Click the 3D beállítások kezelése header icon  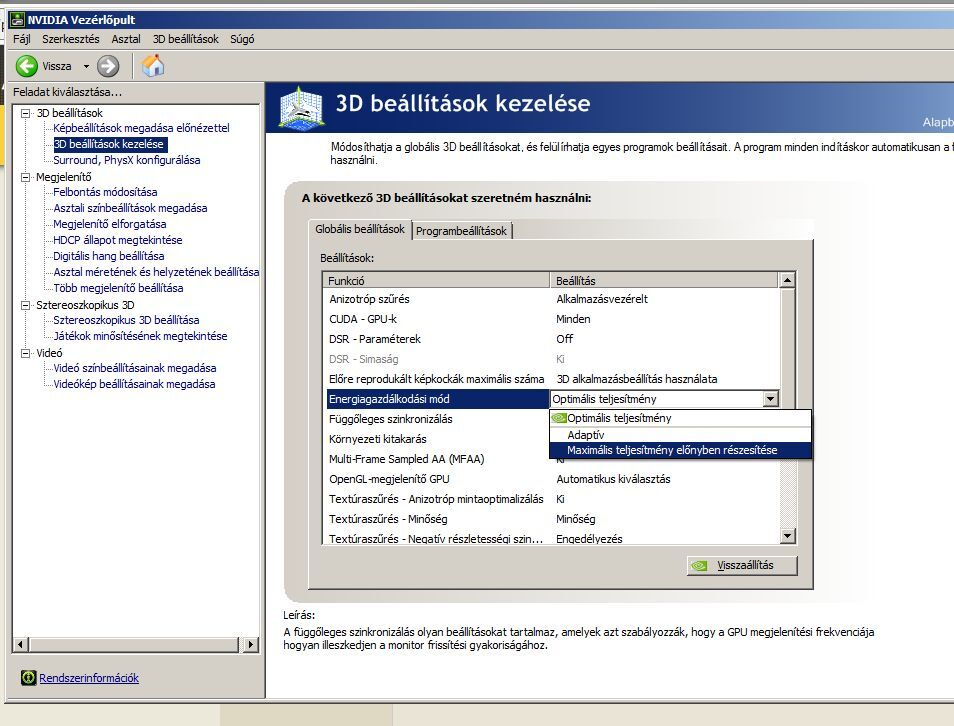[301, 108]
